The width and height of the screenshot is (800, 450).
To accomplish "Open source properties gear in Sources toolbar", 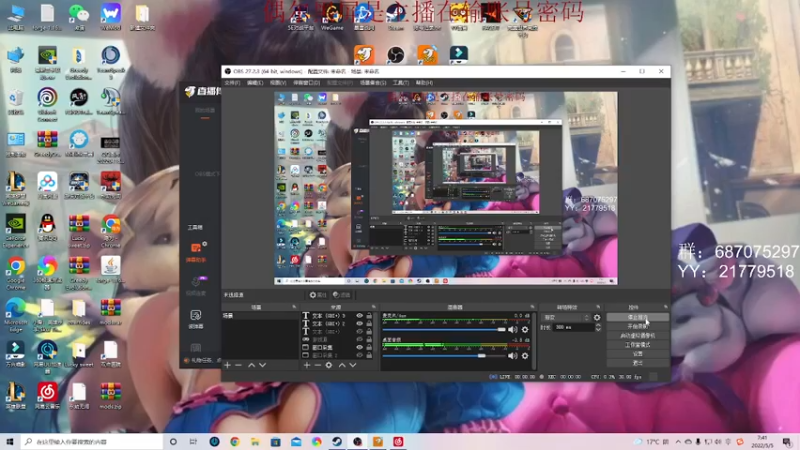I will pyautogui.click(x=329, y=365).
